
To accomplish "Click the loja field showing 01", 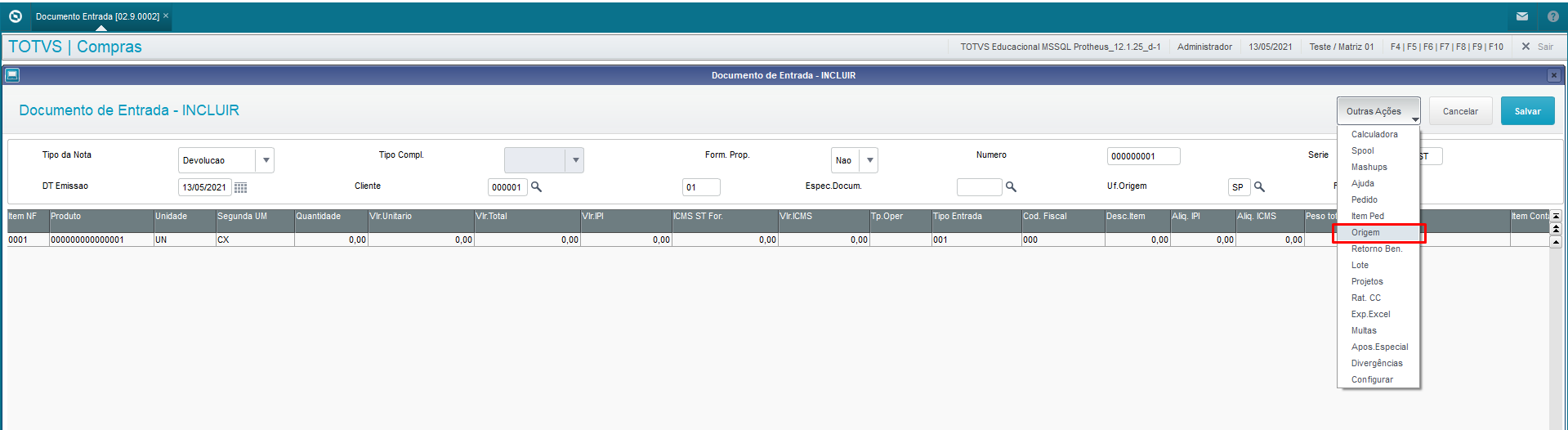I will (701, 187).
